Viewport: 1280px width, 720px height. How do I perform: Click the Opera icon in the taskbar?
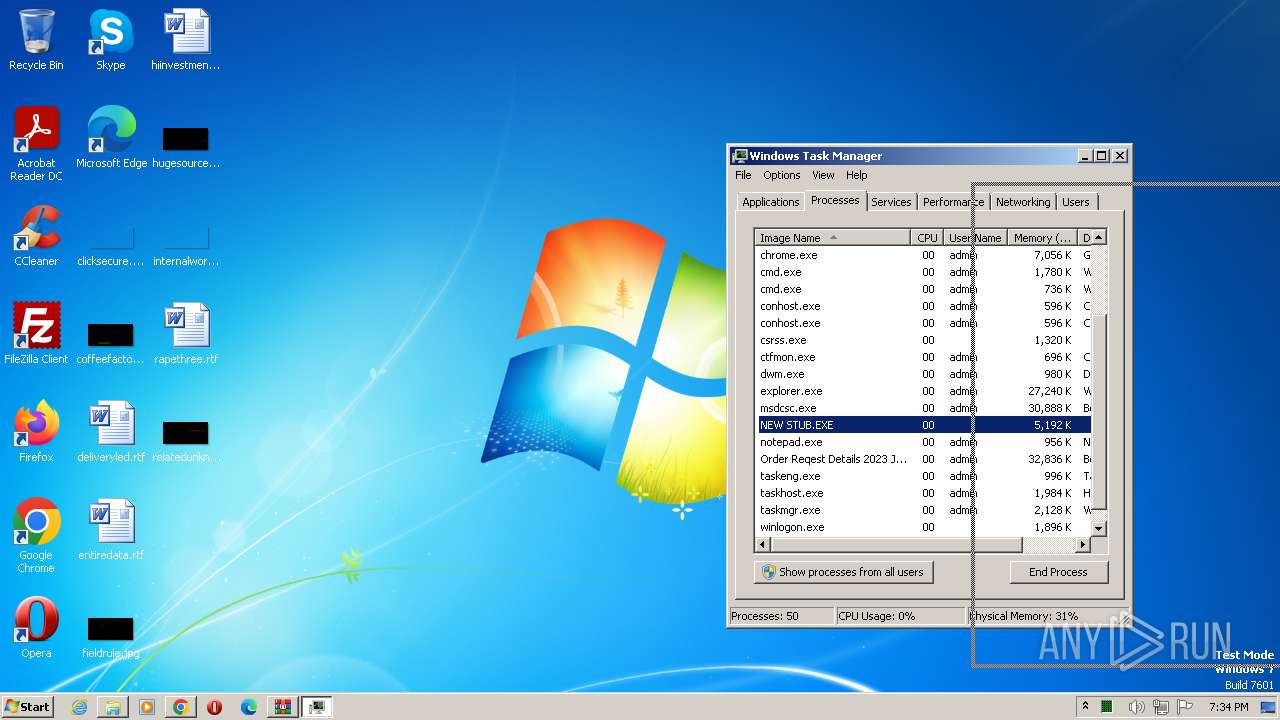[215, 707]
